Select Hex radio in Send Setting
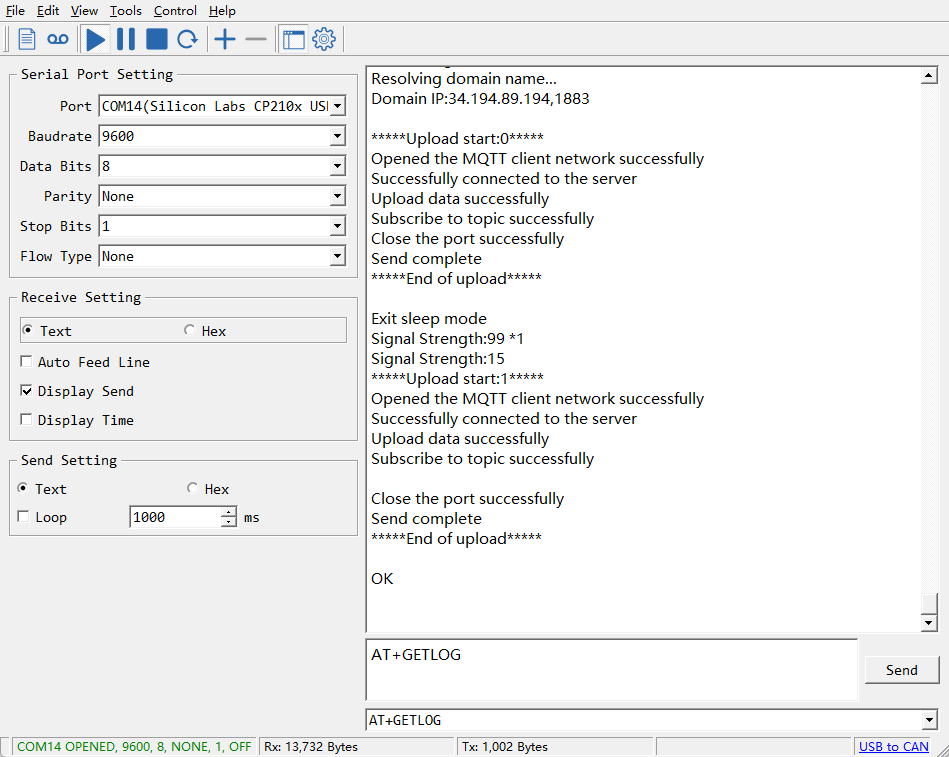949x757 pixels. point(192,488)
